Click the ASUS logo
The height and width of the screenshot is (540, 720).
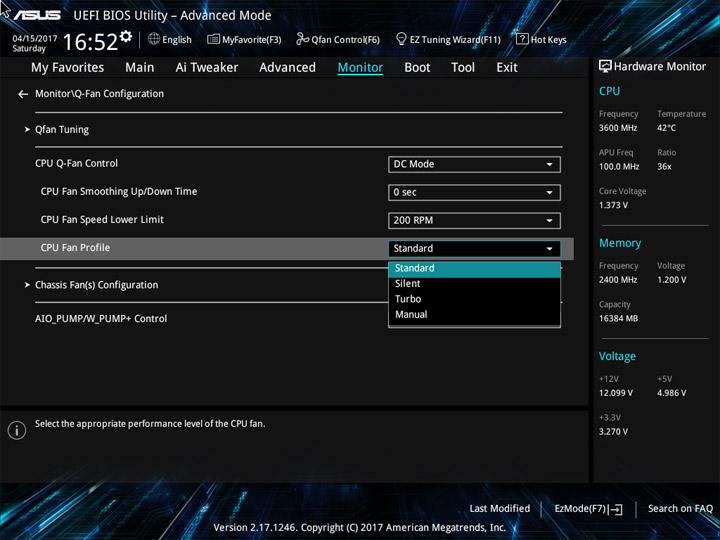(x=37, y=16)
